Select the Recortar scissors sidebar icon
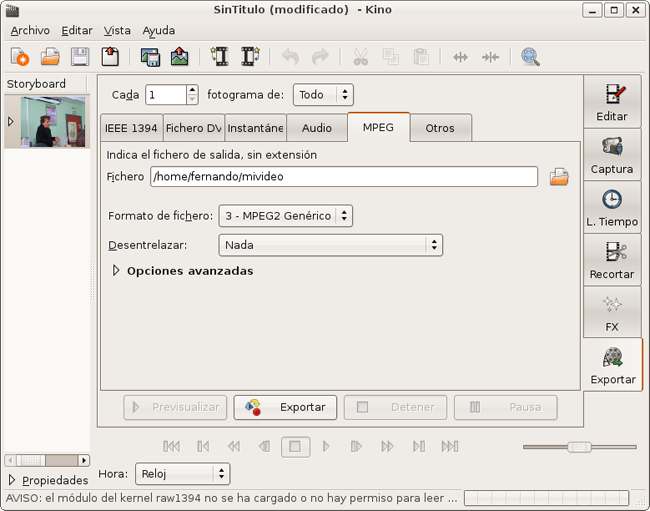The height and width of the screenshot is (511, 650). [x=612, y=260]
